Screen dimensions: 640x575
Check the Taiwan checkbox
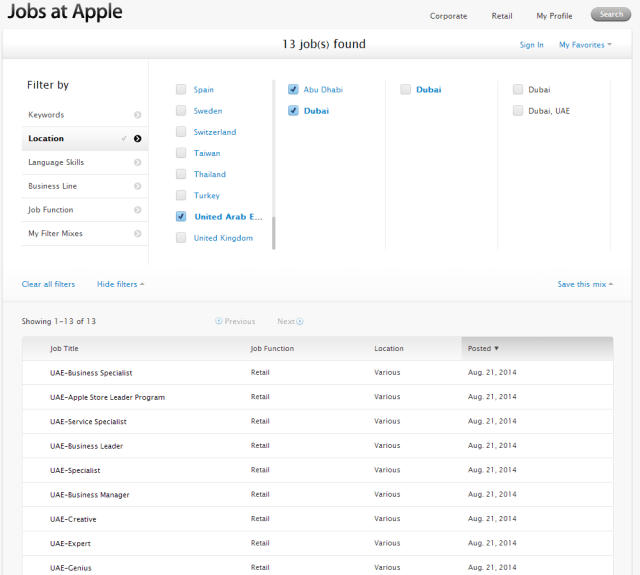click(x=181, y=153)
